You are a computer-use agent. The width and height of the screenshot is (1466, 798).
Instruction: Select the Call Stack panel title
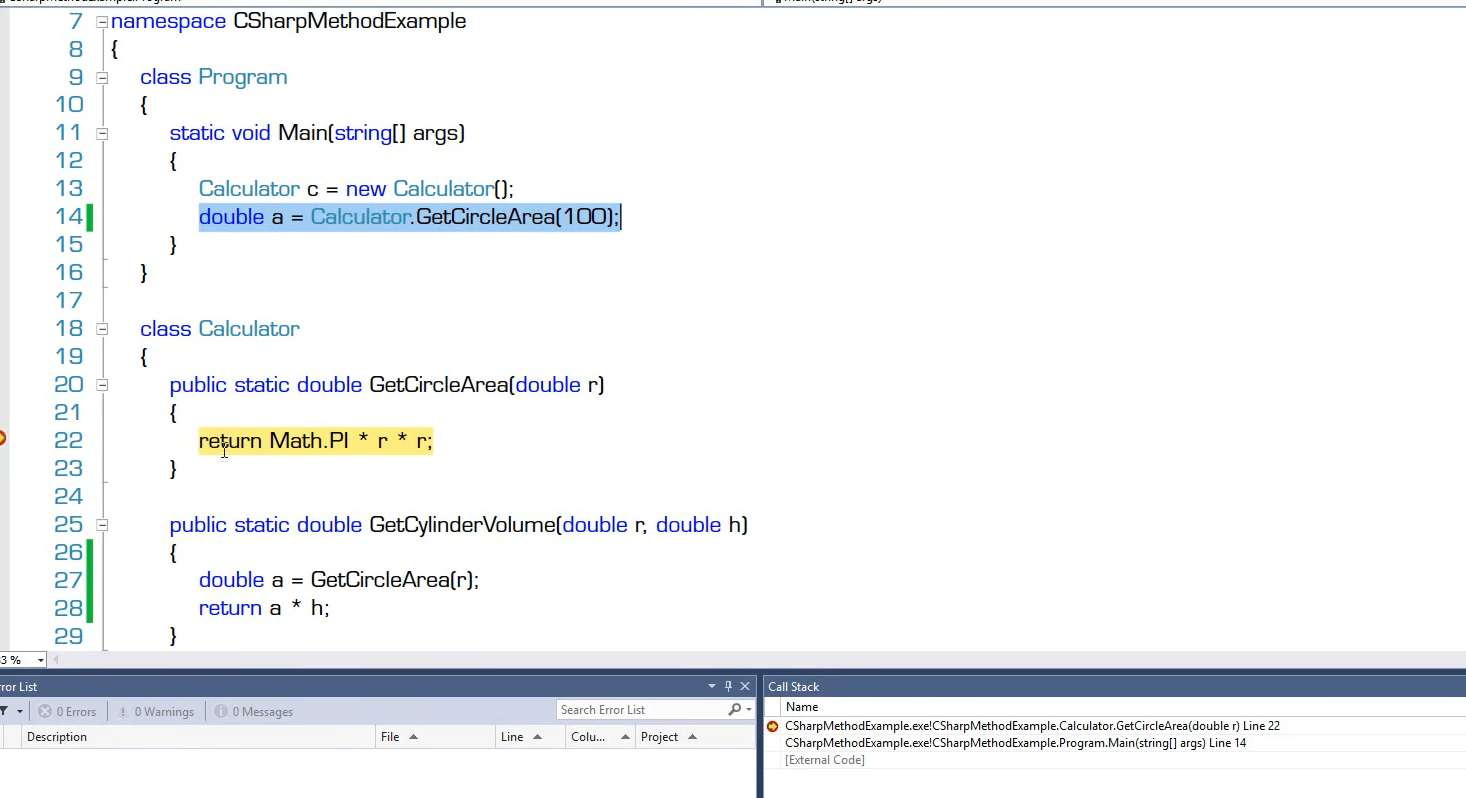tap(793, 687)
